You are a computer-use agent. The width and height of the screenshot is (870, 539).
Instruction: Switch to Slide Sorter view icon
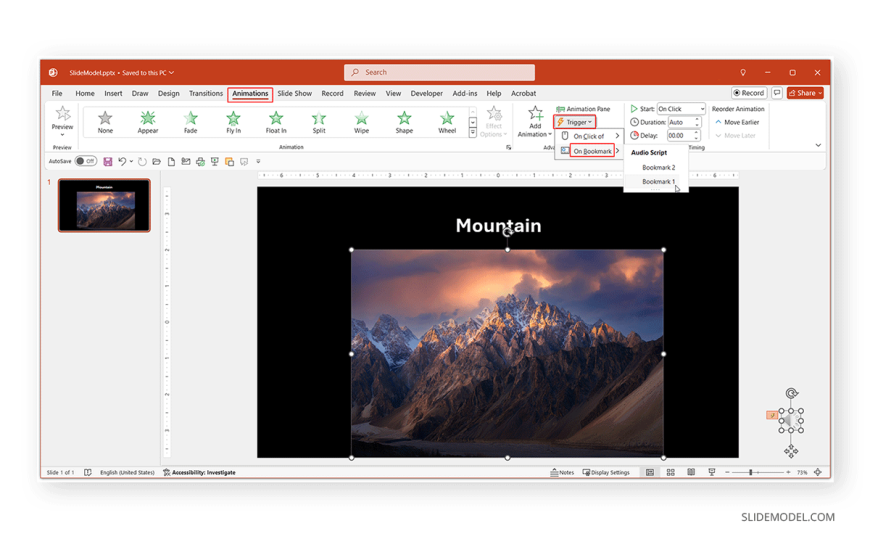(x=670, y=472)
